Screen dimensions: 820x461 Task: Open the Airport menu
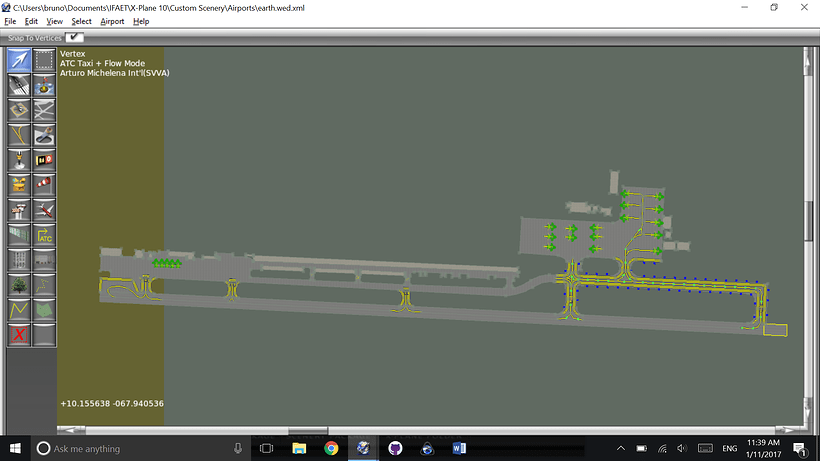(112, 21)
